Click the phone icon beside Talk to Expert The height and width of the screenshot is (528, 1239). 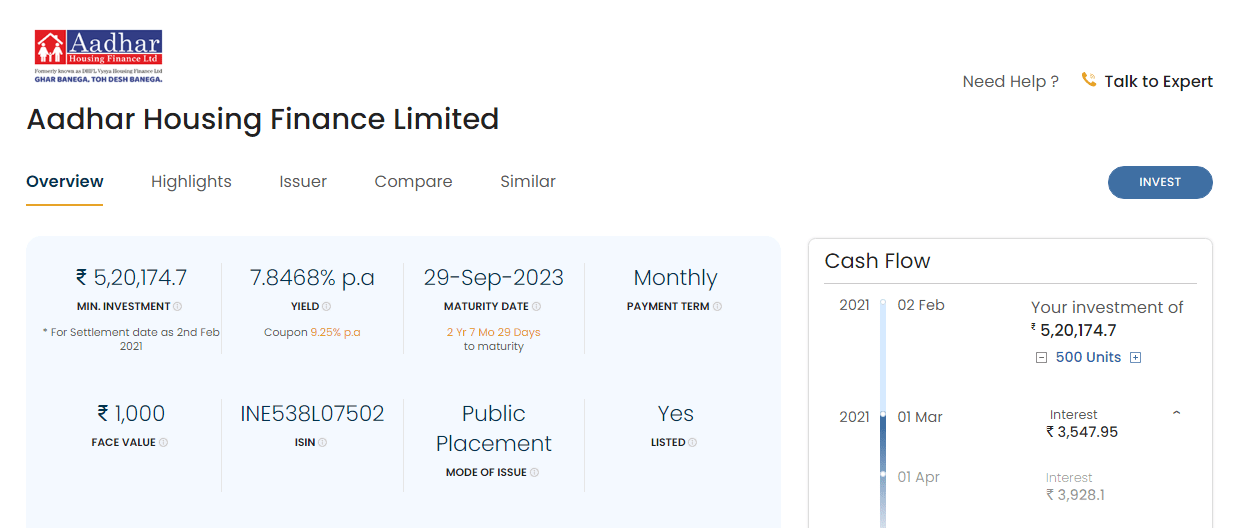pos(1089,80)
